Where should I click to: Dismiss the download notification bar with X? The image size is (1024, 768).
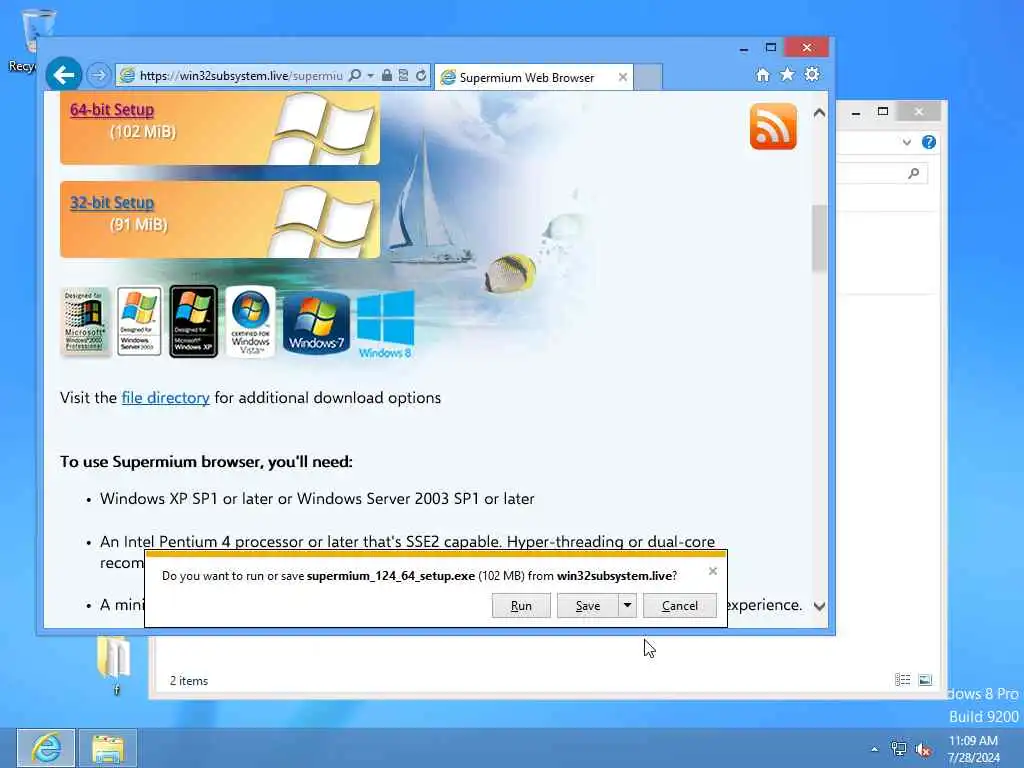coord(712,571)
